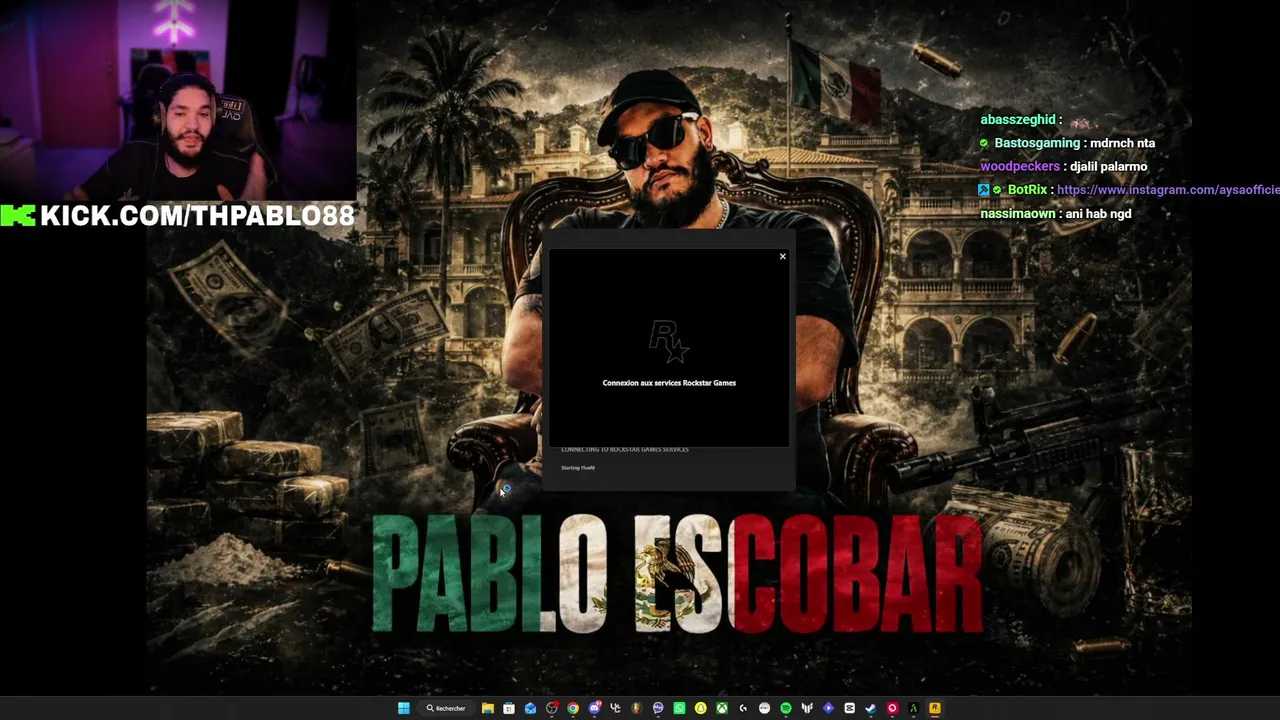Image resolution: width=1280 pixels, height=720 pixels.
Task: Click the yellow Rockstar Games taskbar icon
Action: (x=934, y=708)
